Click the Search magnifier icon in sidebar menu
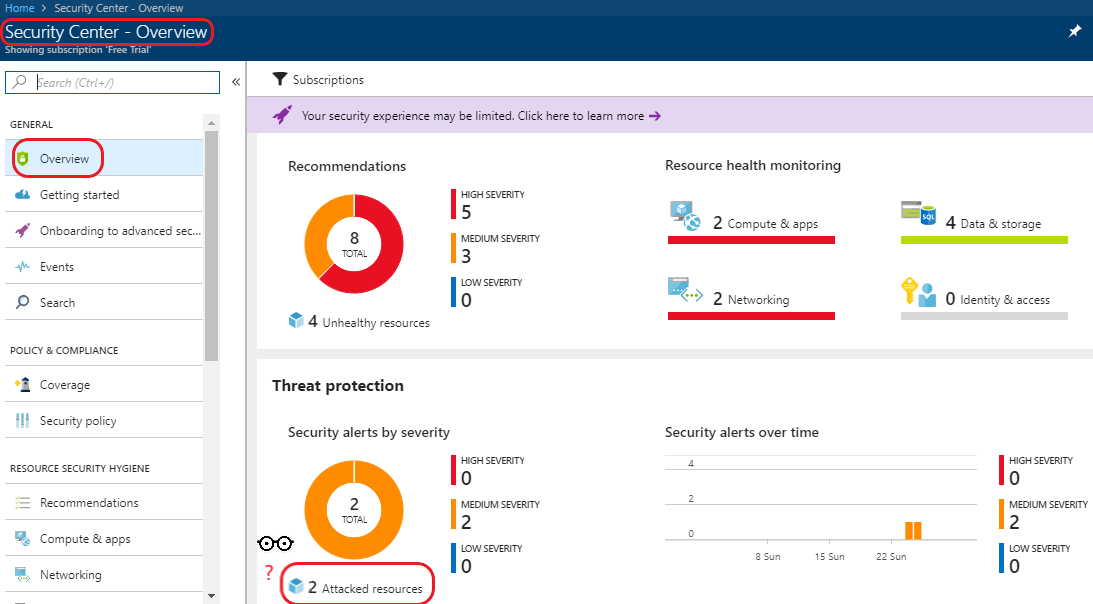 pos(23,302)
